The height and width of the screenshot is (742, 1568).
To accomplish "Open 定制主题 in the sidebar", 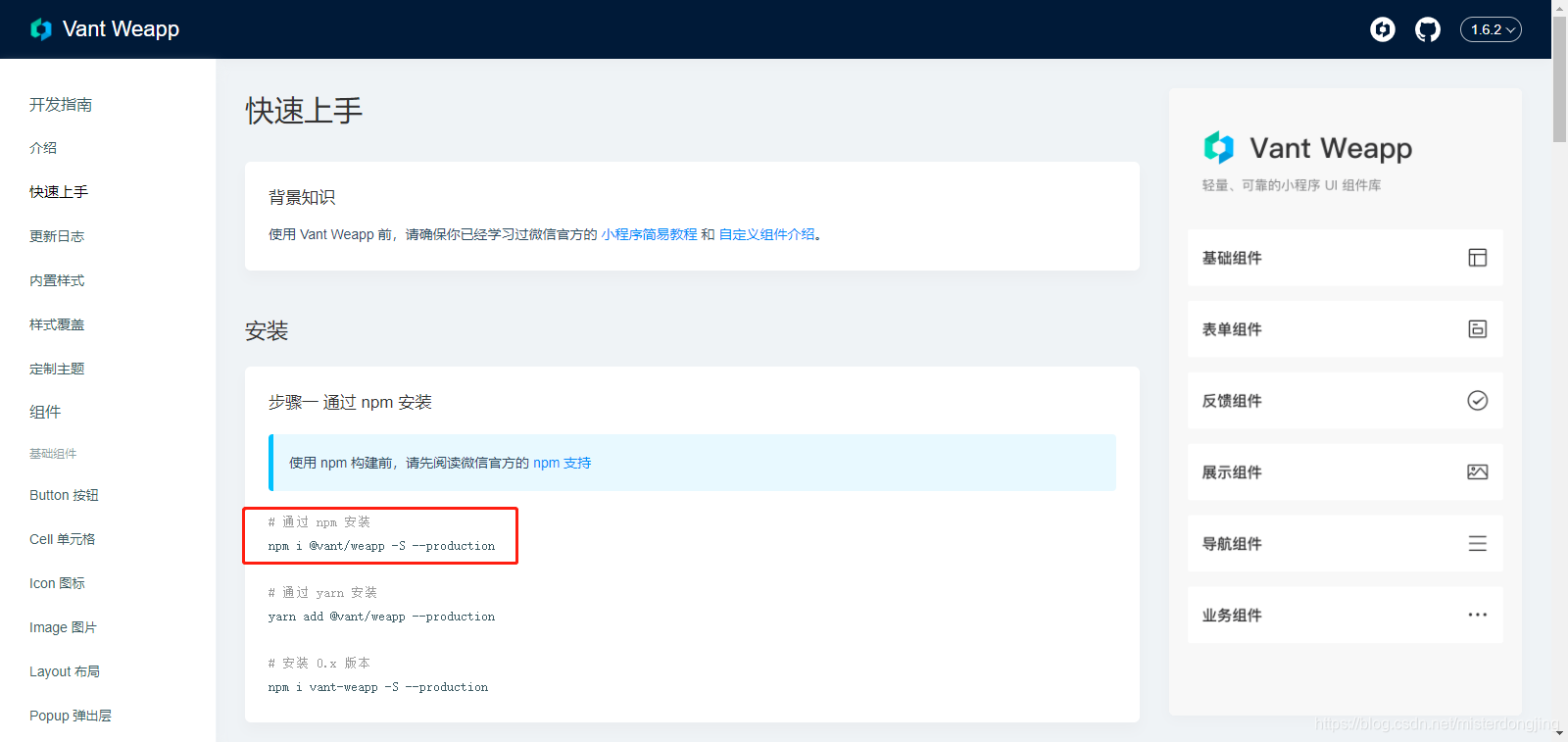I will pos(57,369).
